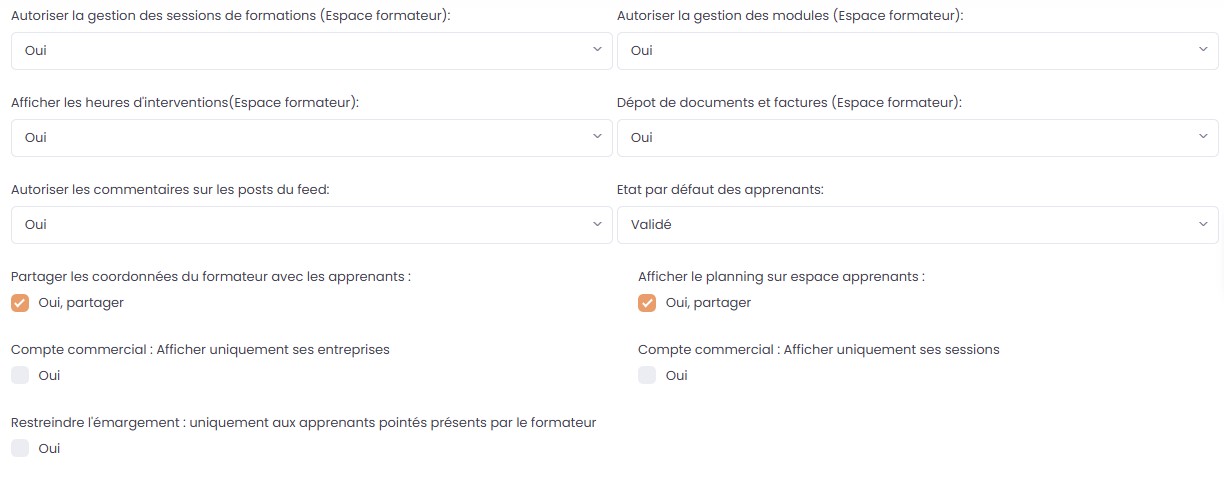Screen dimensions: 1224x484
Task: Click chevron arrow of gestion des modules select
Action: [x=1203, y=50]
